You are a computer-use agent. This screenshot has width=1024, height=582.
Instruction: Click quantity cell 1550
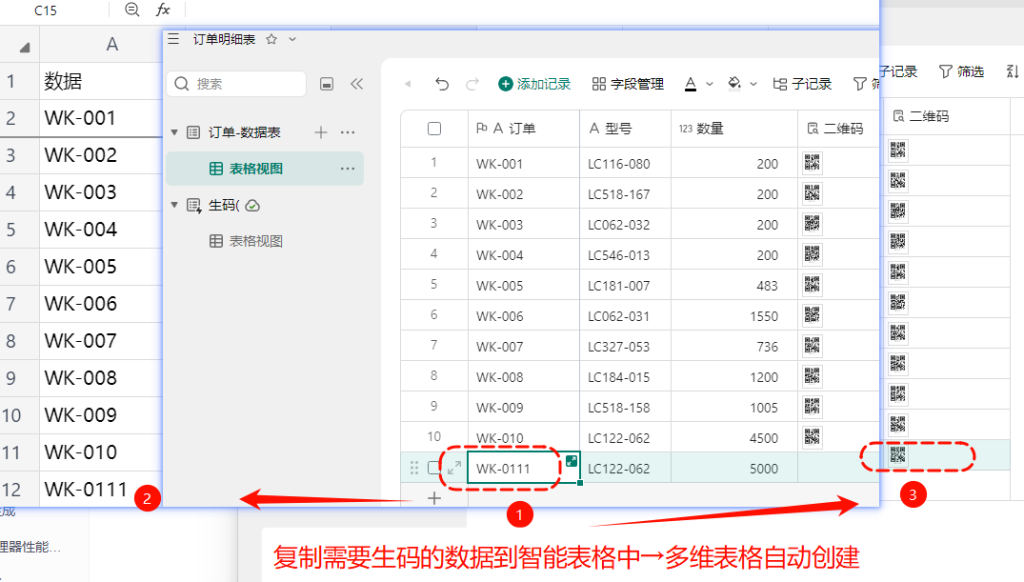click(x=734, y=316)
